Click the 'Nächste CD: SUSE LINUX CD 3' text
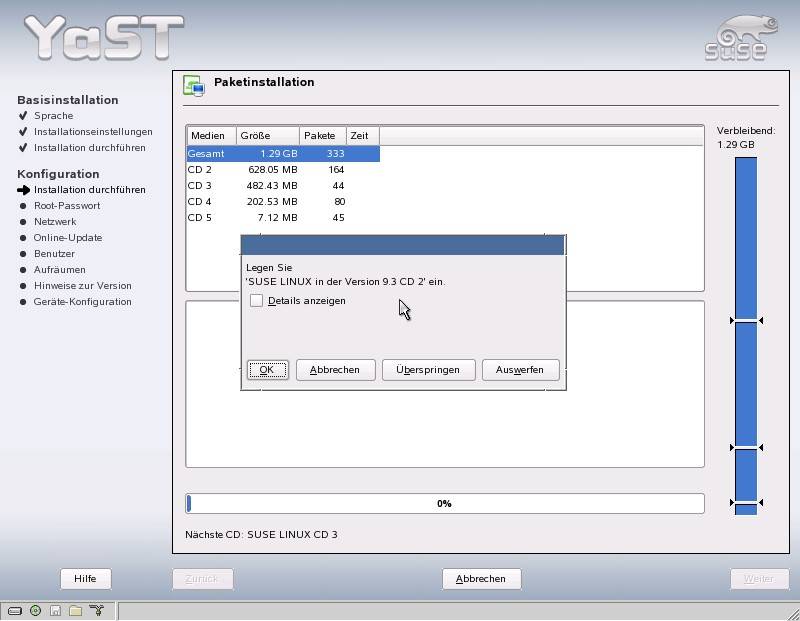 coord(261,535)
